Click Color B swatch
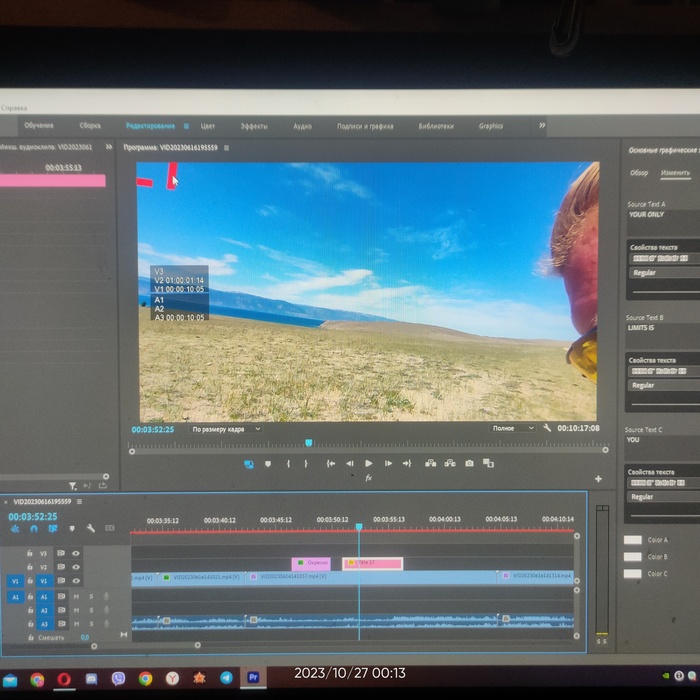Screen dimensions: 700x700 coord(633,557)
